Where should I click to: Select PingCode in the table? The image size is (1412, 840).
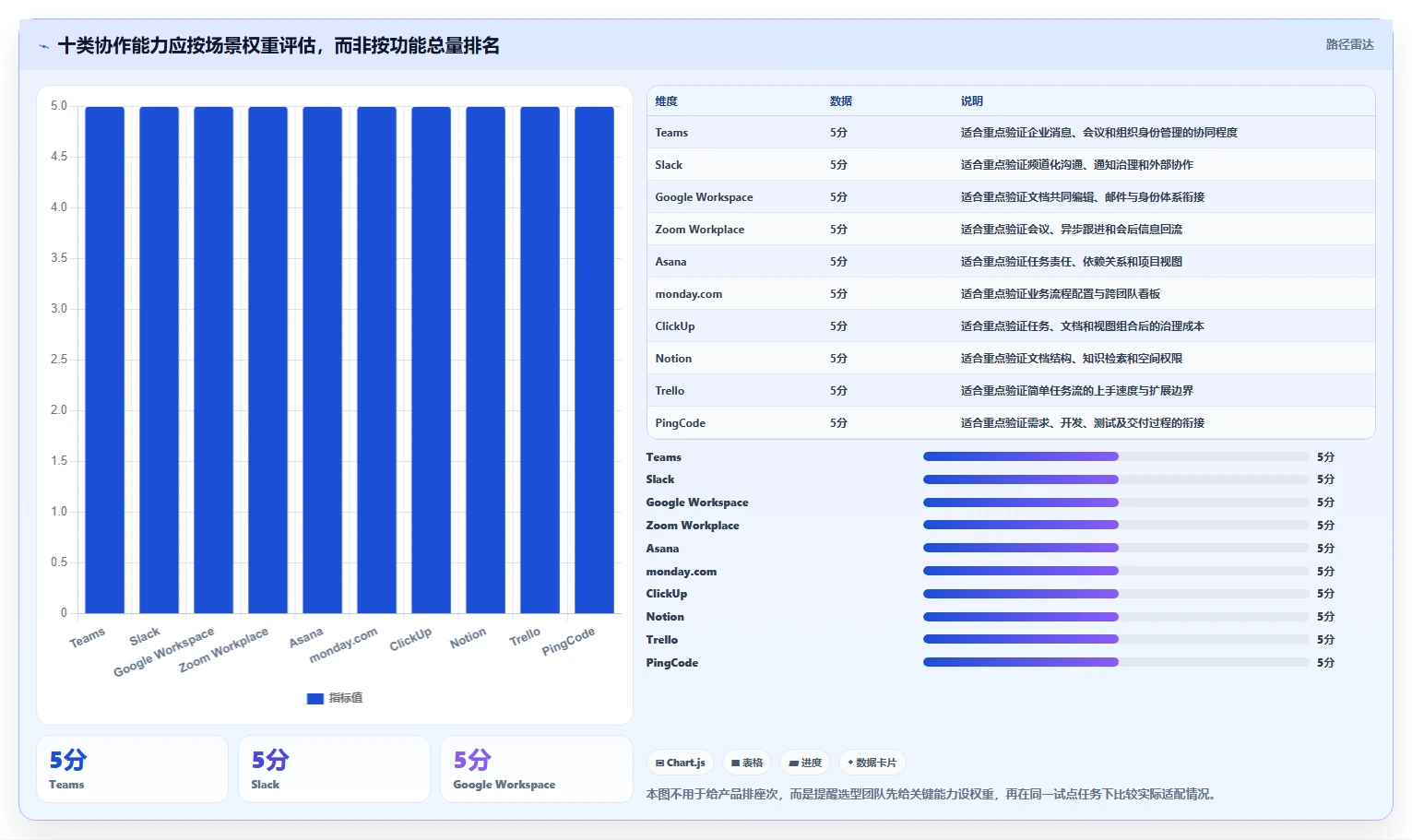[x=680, y=423]
